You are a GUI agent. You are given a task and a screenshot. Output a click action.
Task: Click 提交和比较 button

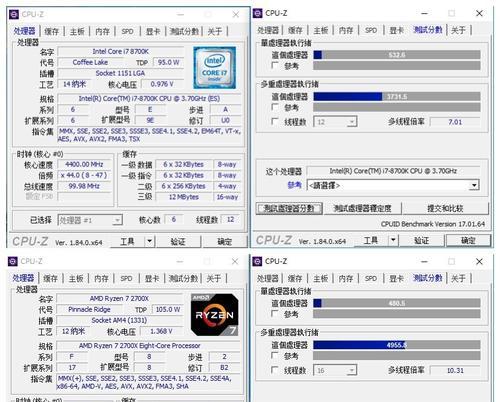(x=445, y=209)
